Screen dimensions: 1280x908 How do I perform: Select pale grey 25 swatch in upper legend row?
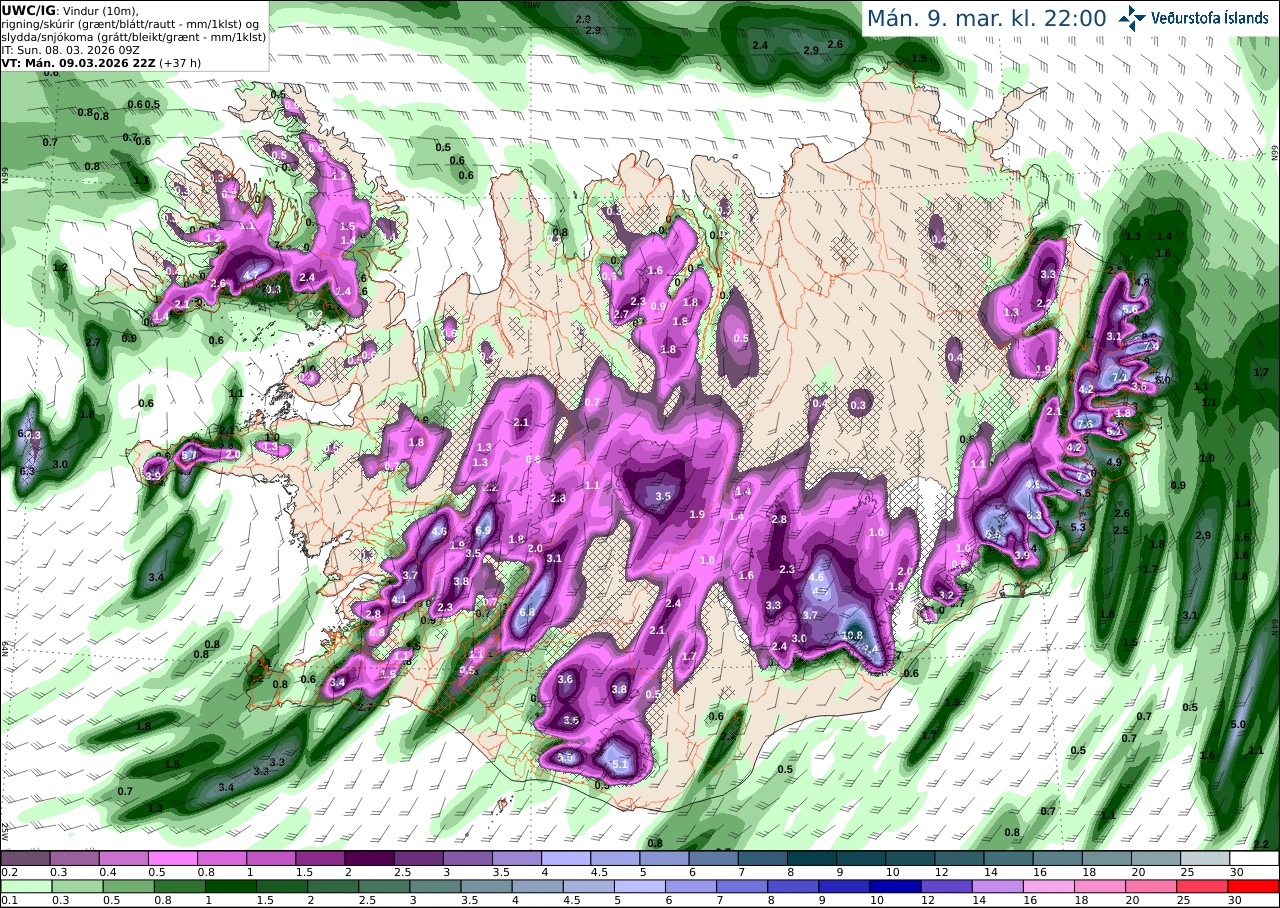click(x=1205, y=858)
